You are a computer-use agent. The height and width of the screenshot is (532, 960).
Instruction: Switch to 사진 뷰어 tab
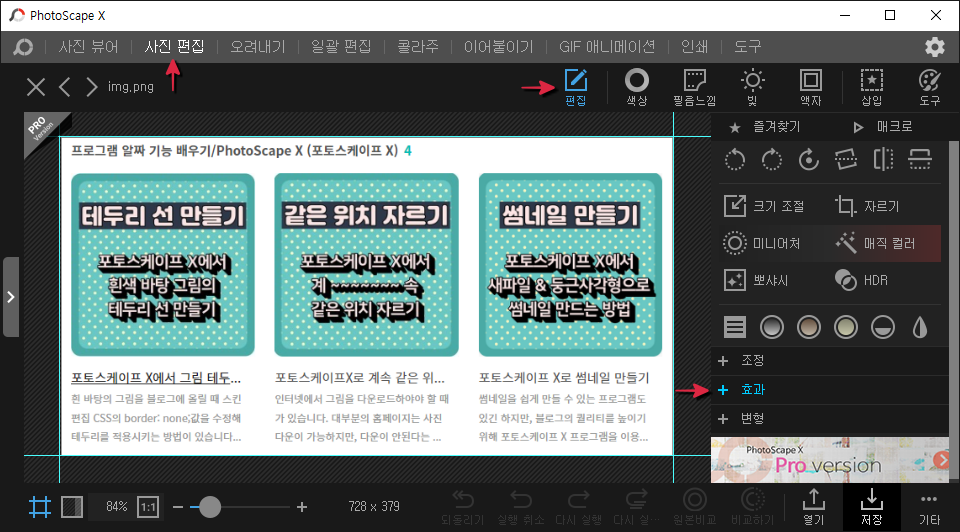pos(88,47)
